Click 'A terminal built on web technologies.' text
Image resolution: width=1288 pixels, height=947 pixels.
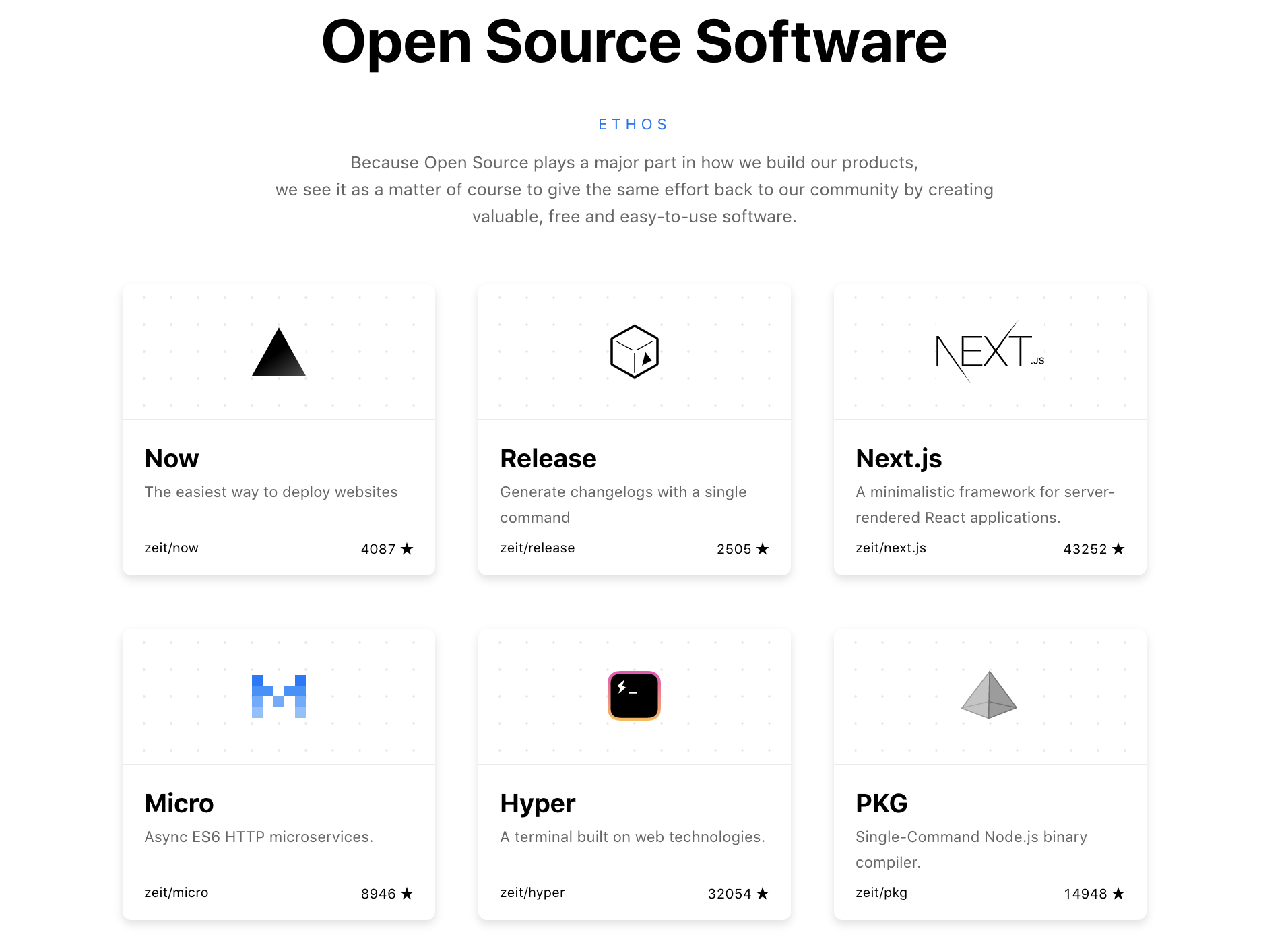coord(633,837)
